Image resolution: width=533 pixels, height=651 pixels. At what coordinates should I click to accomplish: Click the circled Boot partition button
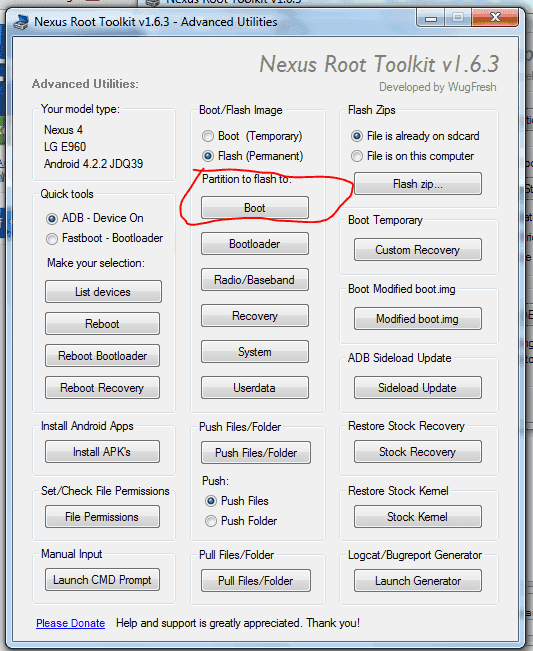[255, 208]
